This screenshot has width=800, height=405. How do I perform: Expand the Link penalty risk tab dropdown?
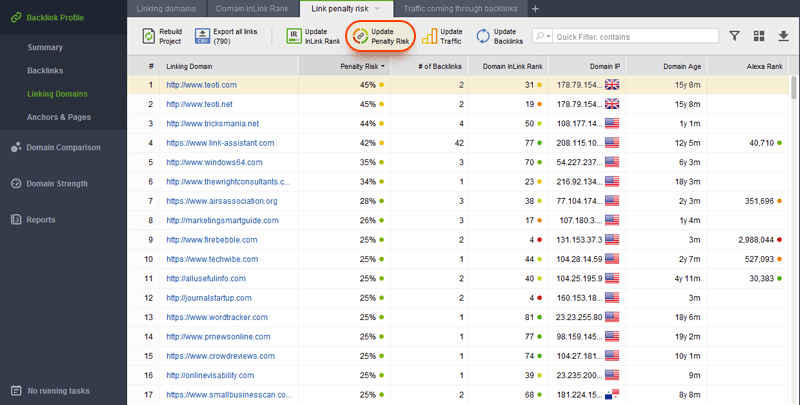(377, 8)
